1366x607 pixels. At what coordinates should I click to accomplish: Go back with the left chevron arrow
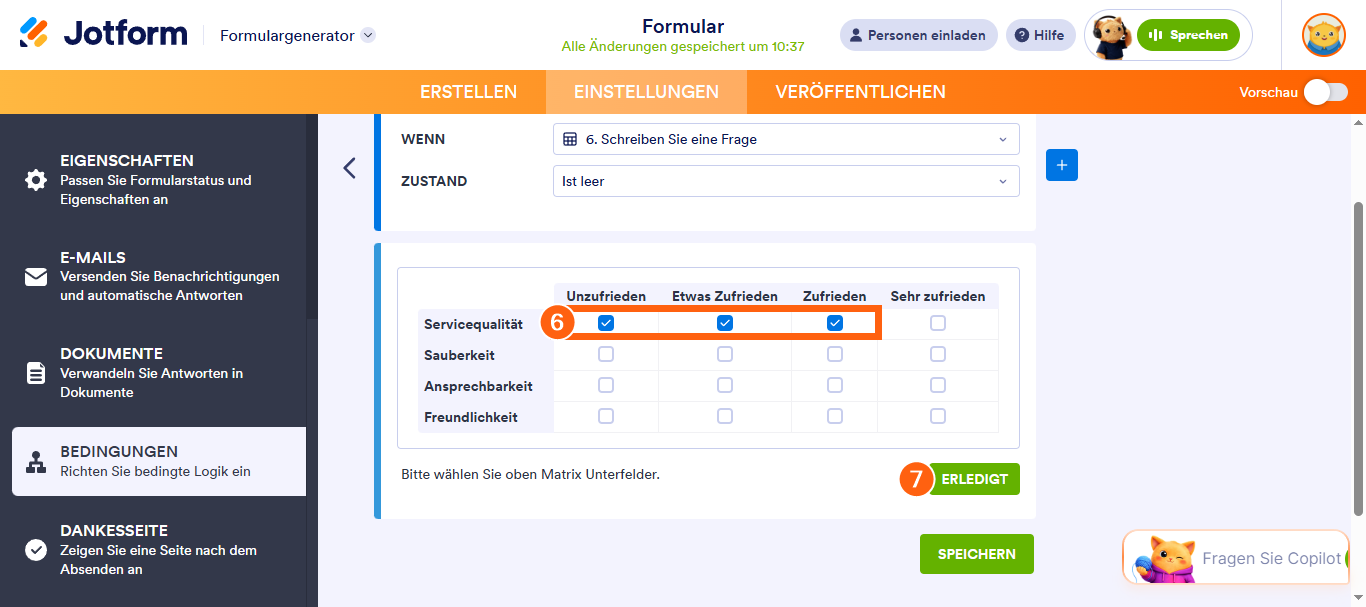coord(349,168)
